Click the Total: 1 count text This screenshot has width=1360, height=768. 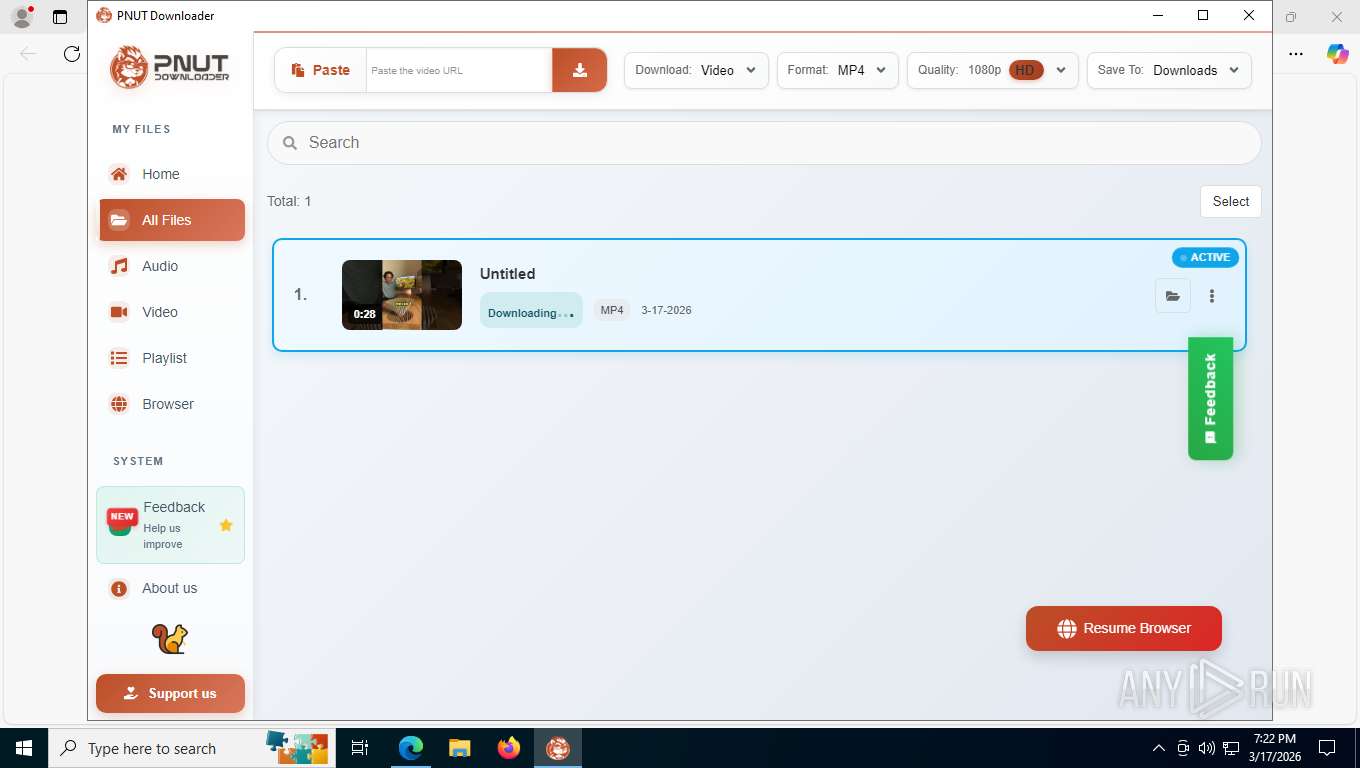289,201
